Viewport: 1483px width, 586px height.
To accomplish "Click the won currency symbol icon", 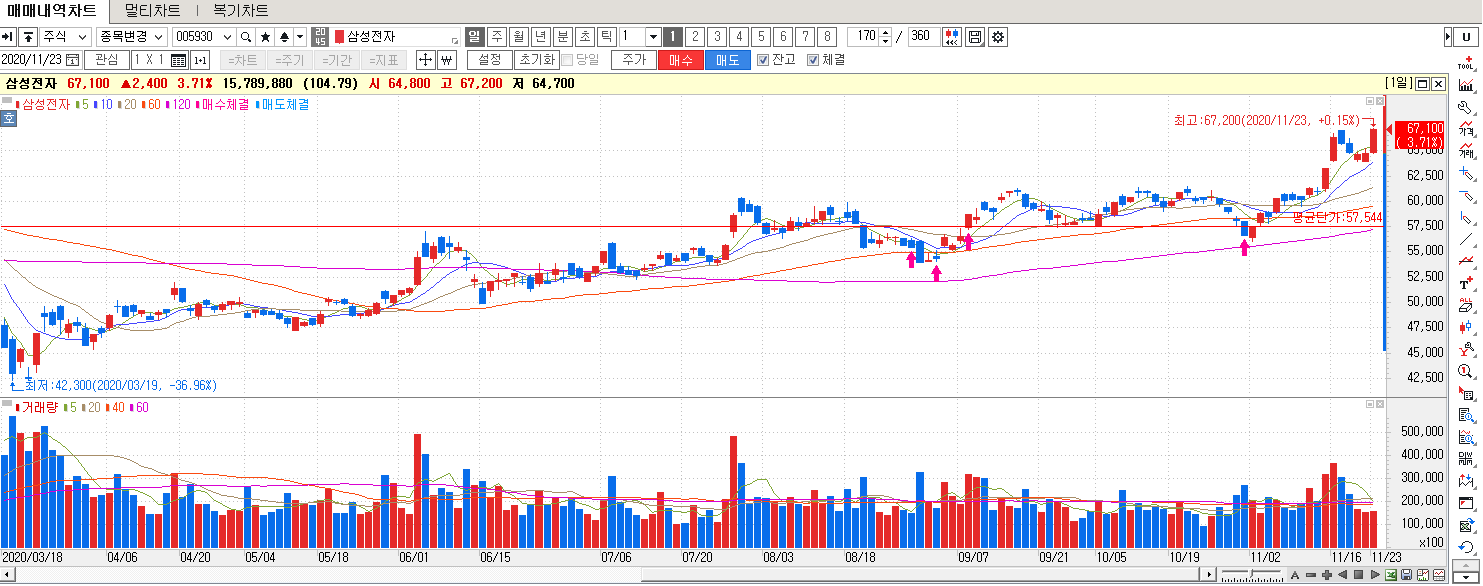I will (447, 60).
